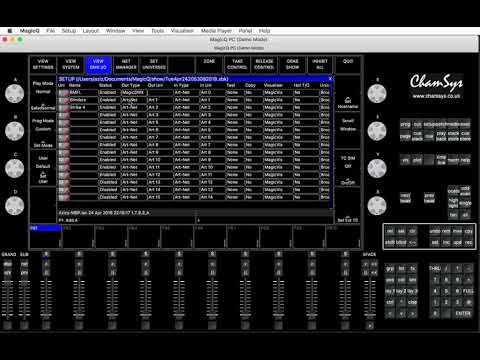Open the View System soft button

71,64
